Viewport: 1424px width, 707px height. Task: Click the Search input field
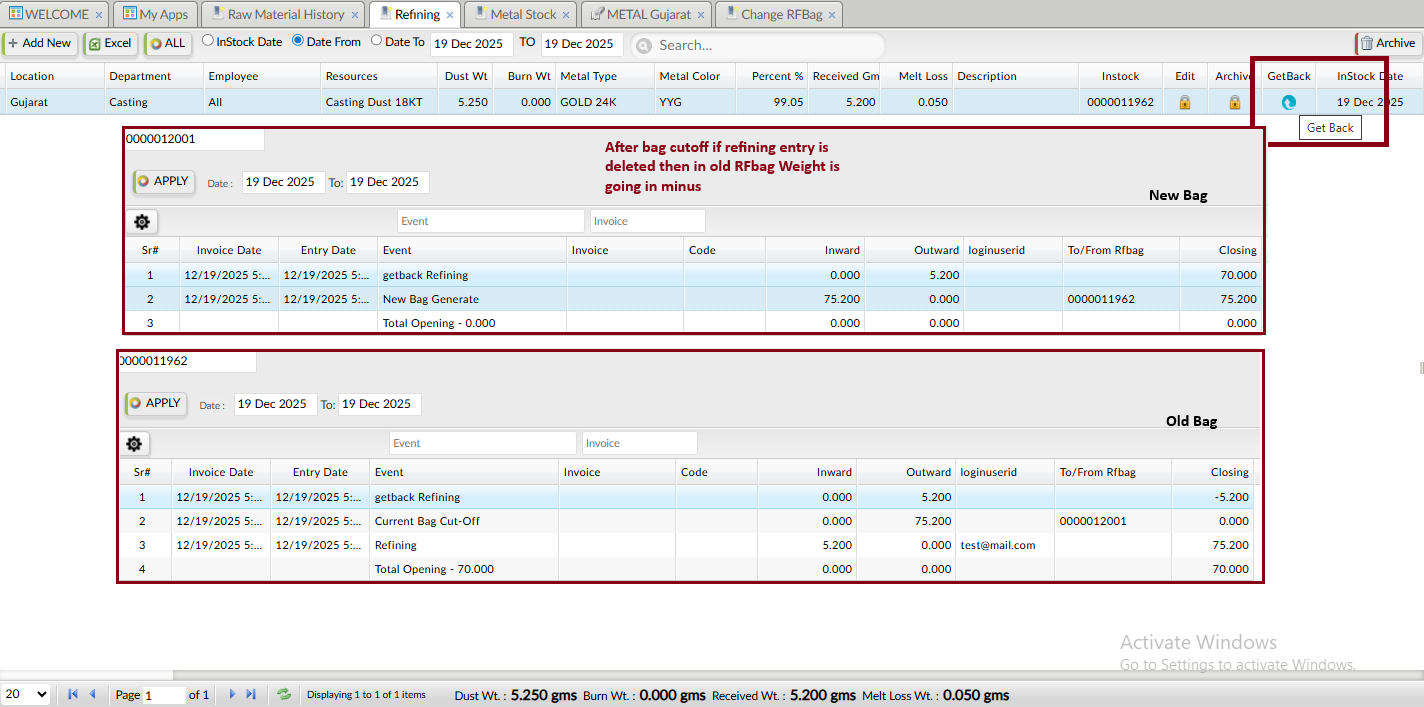(x=765, y=45)
